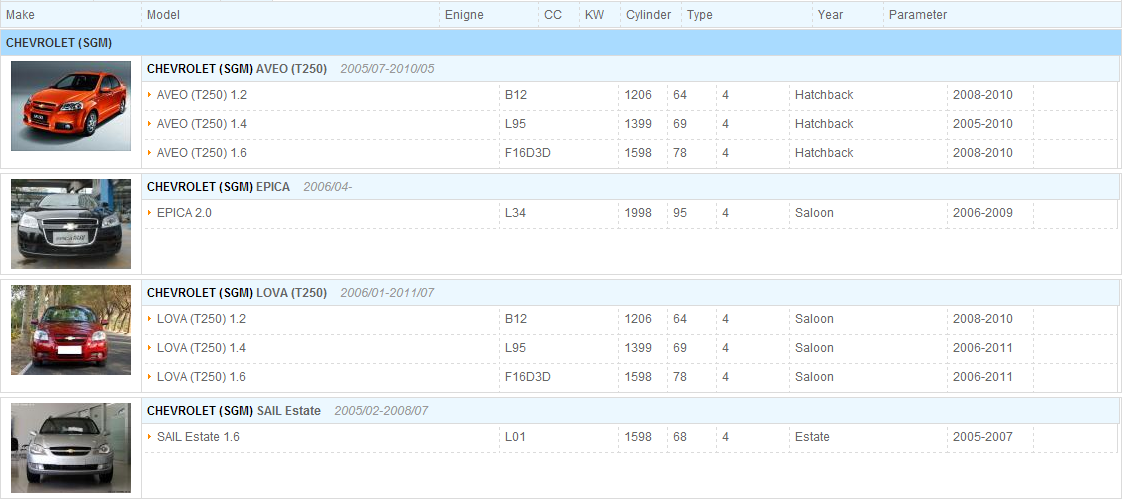Viewport: 1126px width, 503px height.
Task: Click the B12 engine cell in AVEO 1.2 row
Action: tap(516, 95)
